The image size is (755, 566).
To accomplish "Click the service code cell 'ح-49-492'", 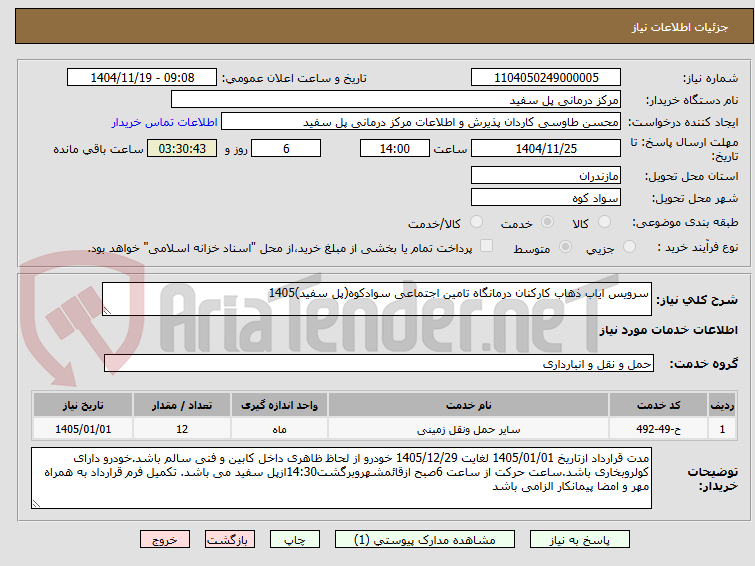I will (x=658, y=429).
